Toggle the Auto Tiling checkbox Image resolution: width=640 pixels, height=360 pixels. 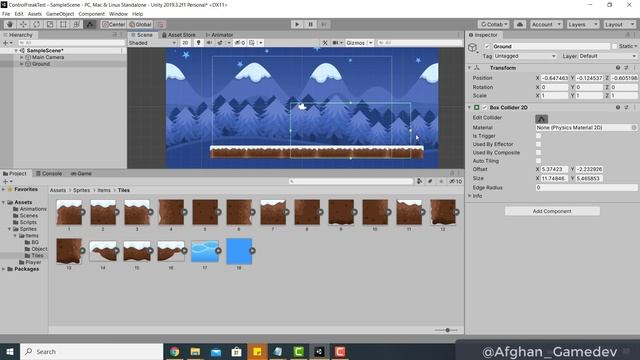[x=538, y=161]
